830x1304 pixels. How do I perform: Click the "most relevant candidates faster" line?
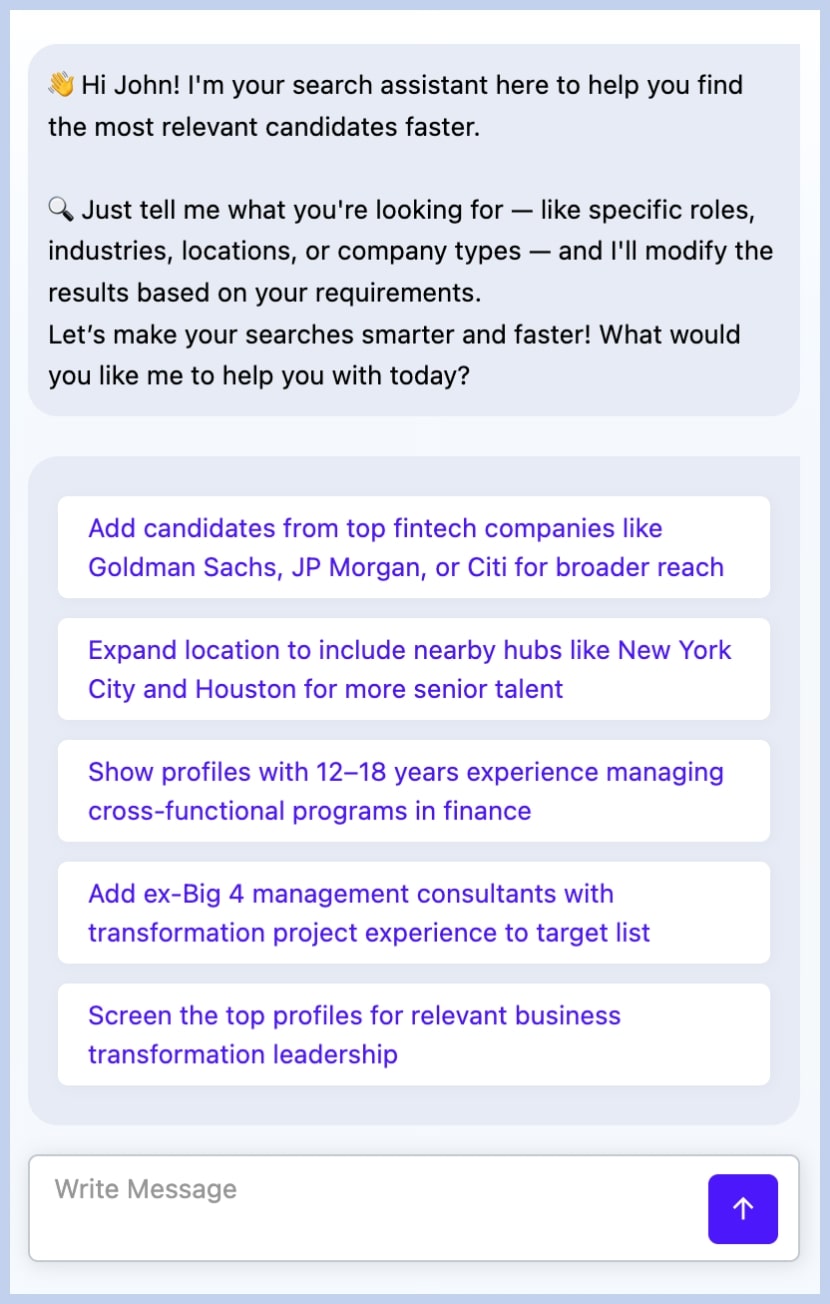[264, 127]
